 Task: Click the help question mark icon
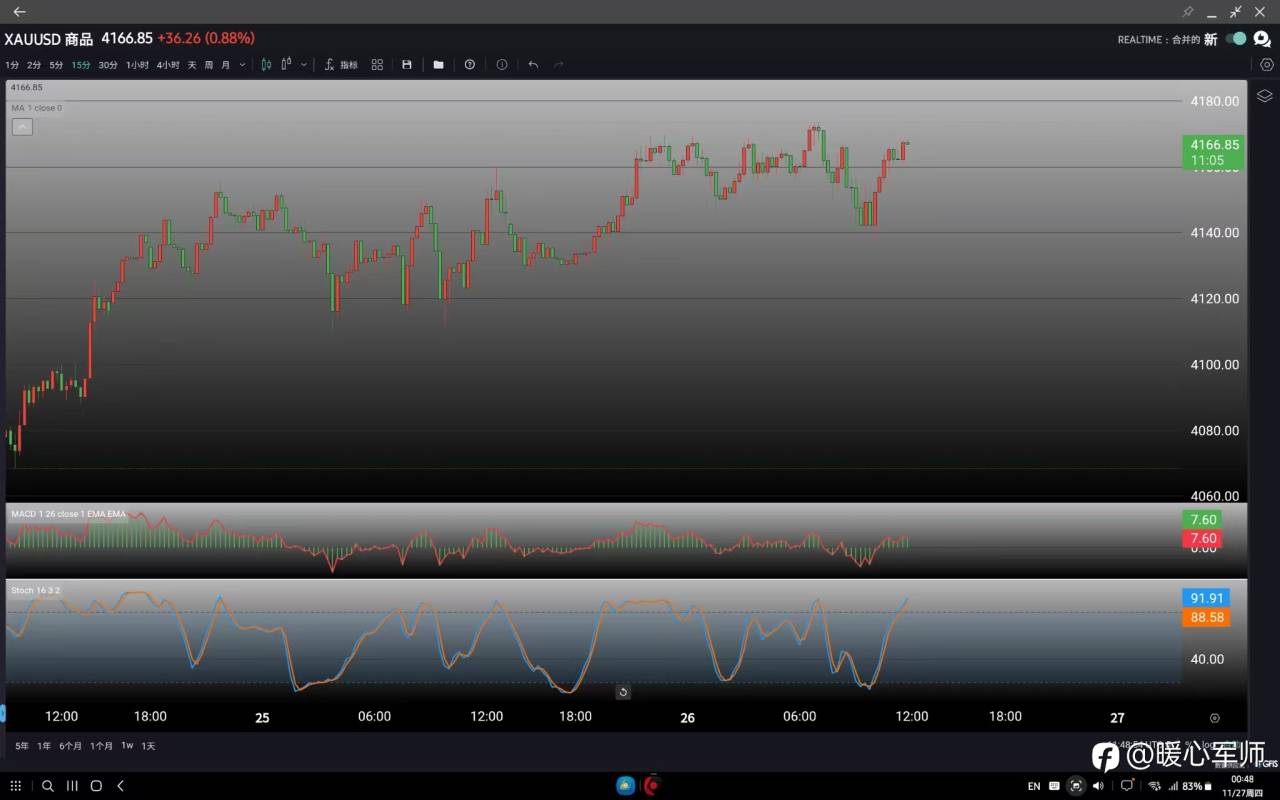[470, 64]
